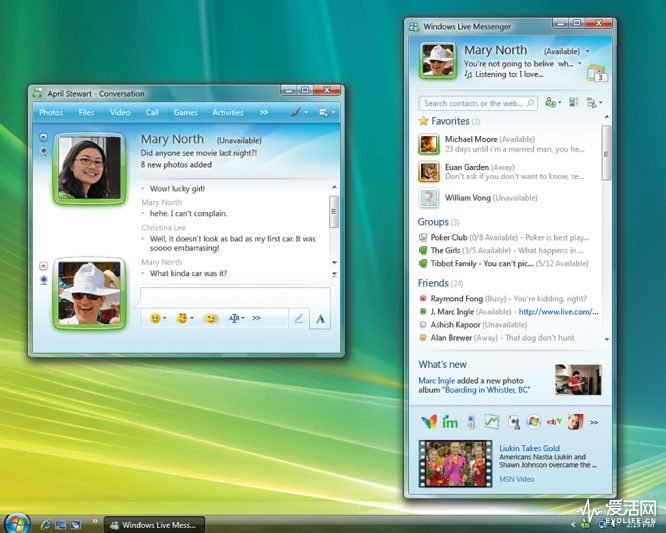The image size is (666, 533).
Task: Click the eBay icon in the bottom tab strip
Action: coord(554,422)
